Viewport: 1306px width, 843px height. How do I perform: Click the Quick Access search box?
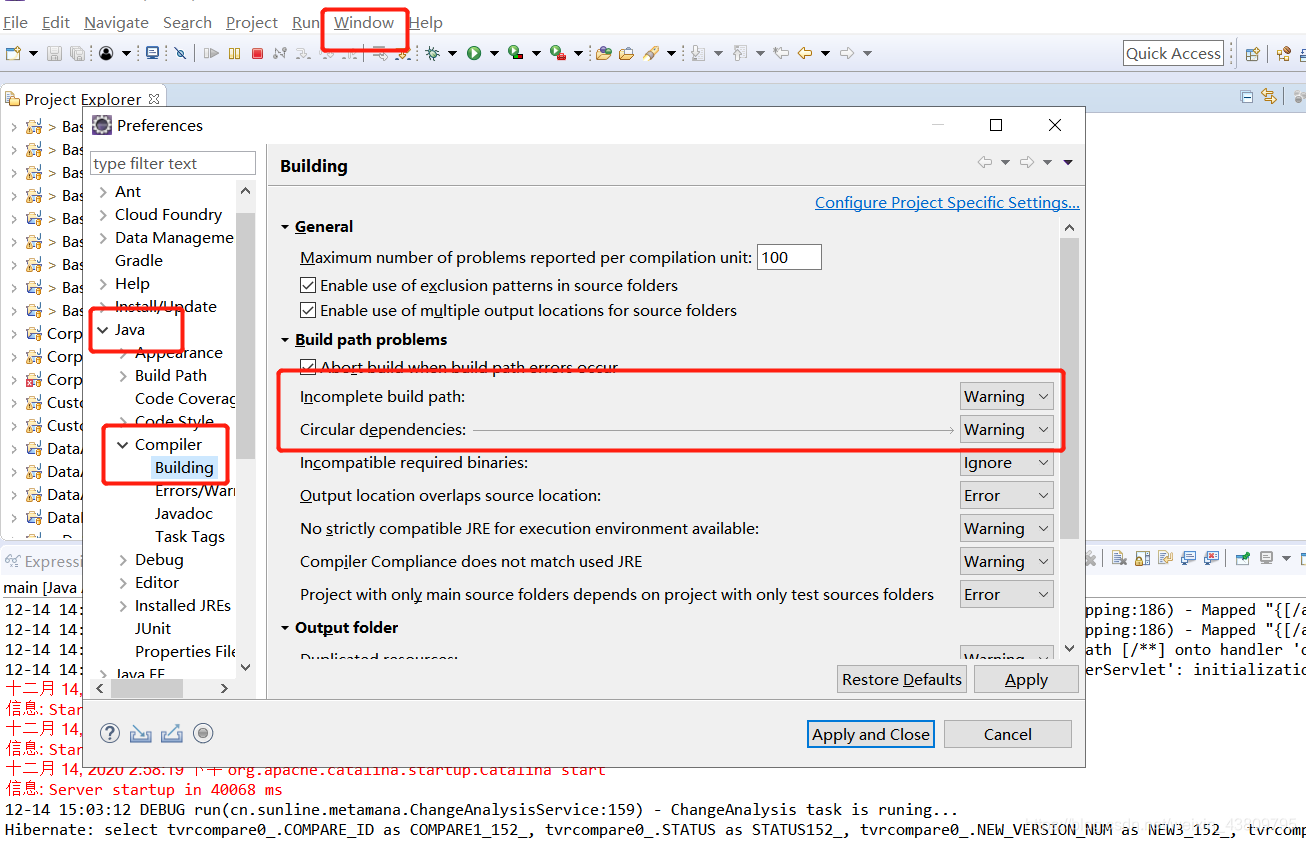pyautogui.click(x=1174, y=54)
